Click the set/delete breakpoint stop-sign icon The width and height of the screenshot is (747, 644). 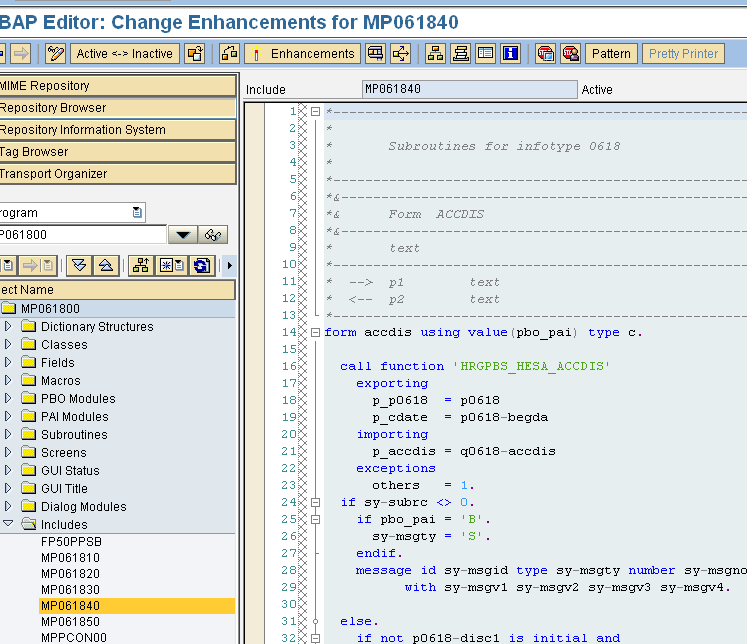pyautogui.click(x=545, y=54)
